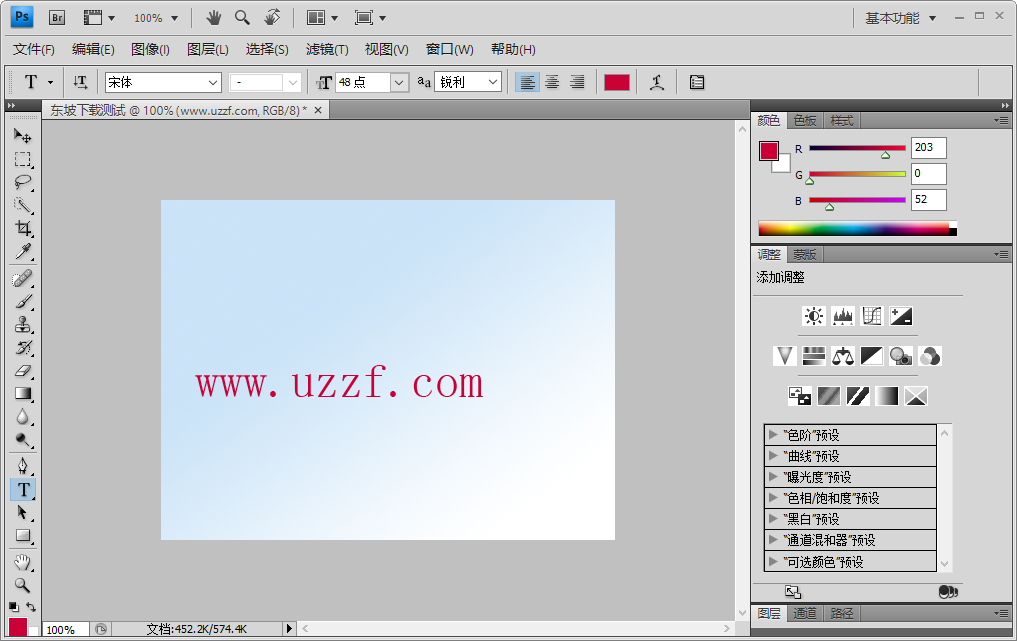Choose the Eraser tool
The width and height of the screenshot is (1017, 641).
point(22,370)
